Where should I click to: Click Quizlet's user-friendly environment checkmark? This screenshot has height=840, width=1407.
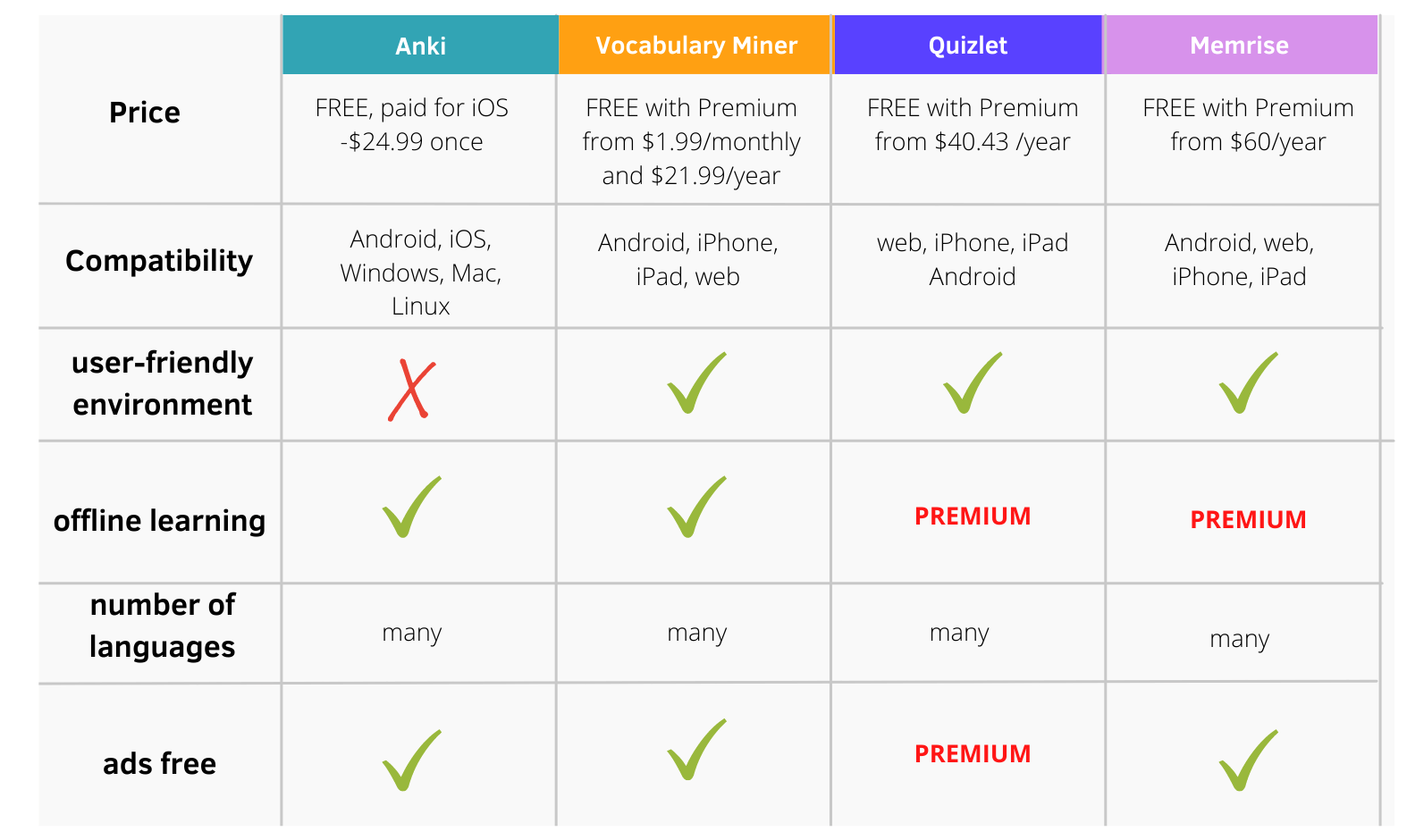tap(972, 384)
